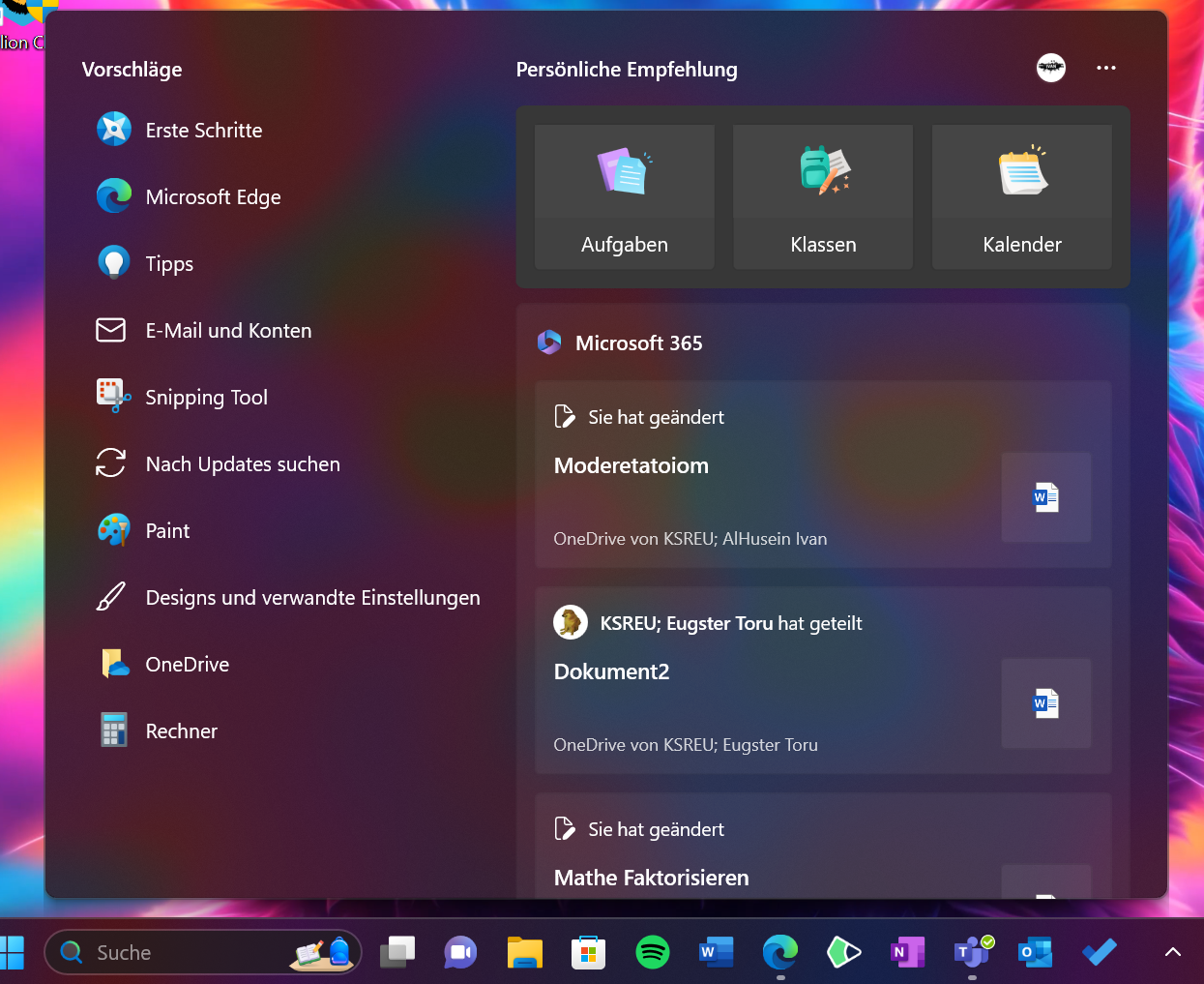Open the Klassen recommendation
This screenshot has width=1204, height=984.
pos(822,196)
